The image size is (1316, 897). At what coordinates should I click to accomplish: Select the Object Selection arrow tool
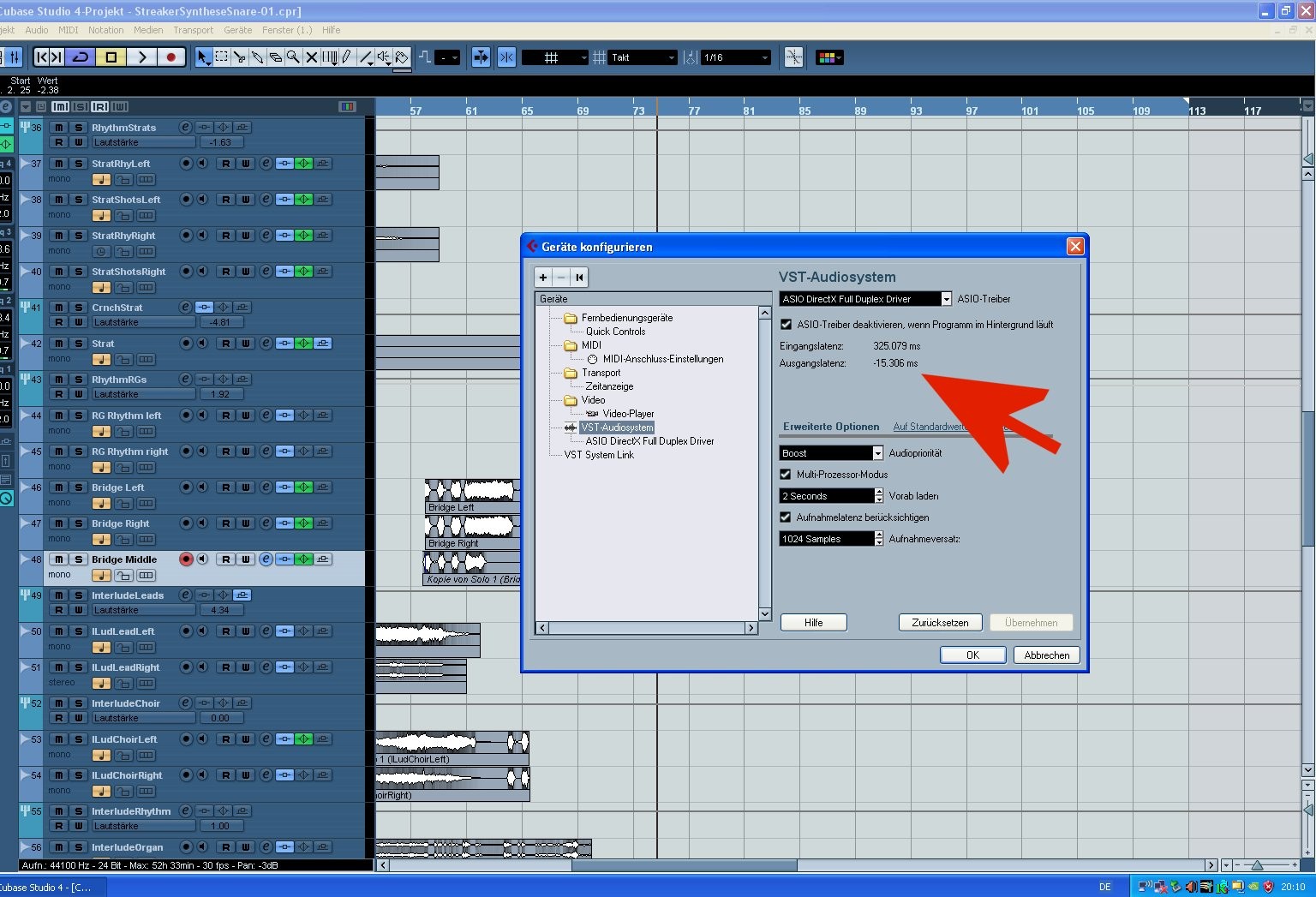coord(203,57)
